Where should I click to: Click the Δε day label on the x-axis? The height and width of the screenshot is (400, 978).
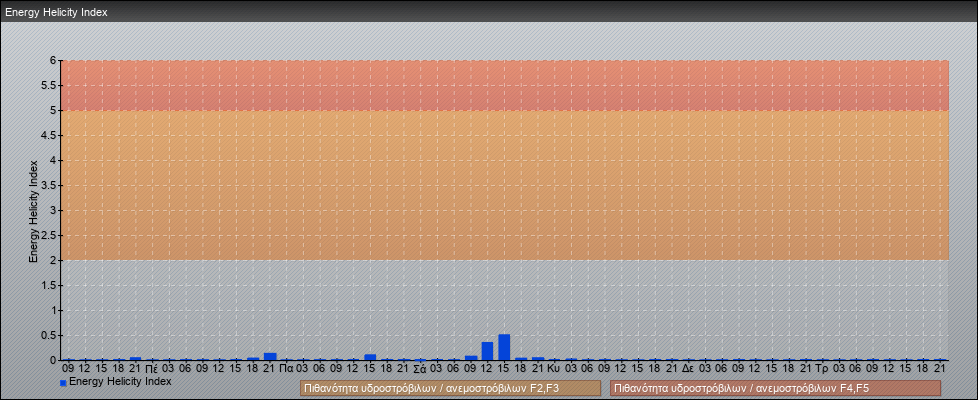[688, 368]
